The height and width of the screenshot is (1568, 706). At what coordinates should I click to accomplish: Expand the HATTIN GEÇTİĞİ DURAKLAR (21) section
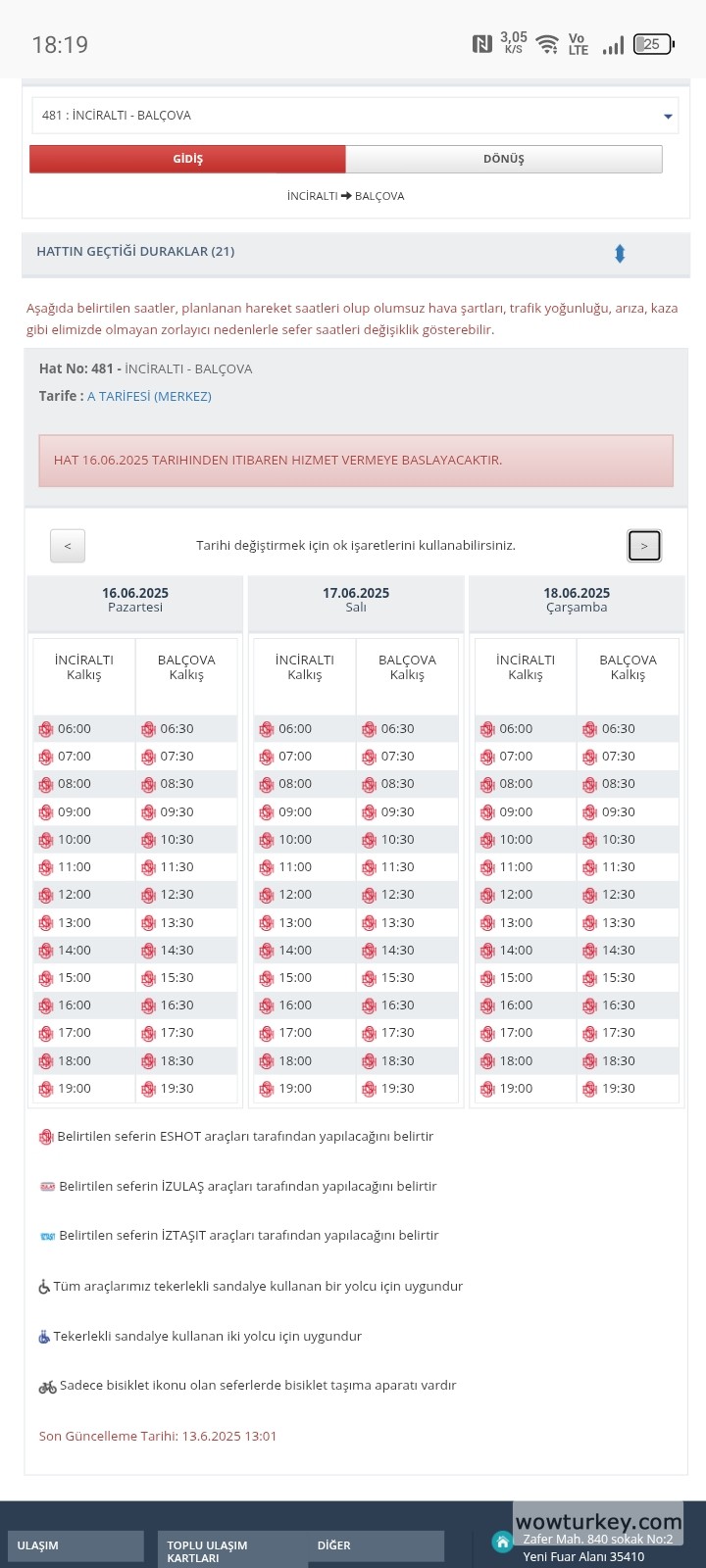click(135, 252)
